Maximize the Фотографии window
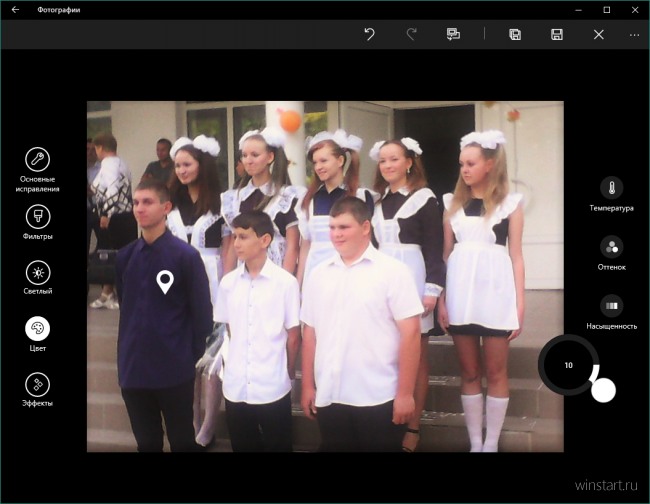The height and width of the screenshot is (504, 650). [606, 10]
